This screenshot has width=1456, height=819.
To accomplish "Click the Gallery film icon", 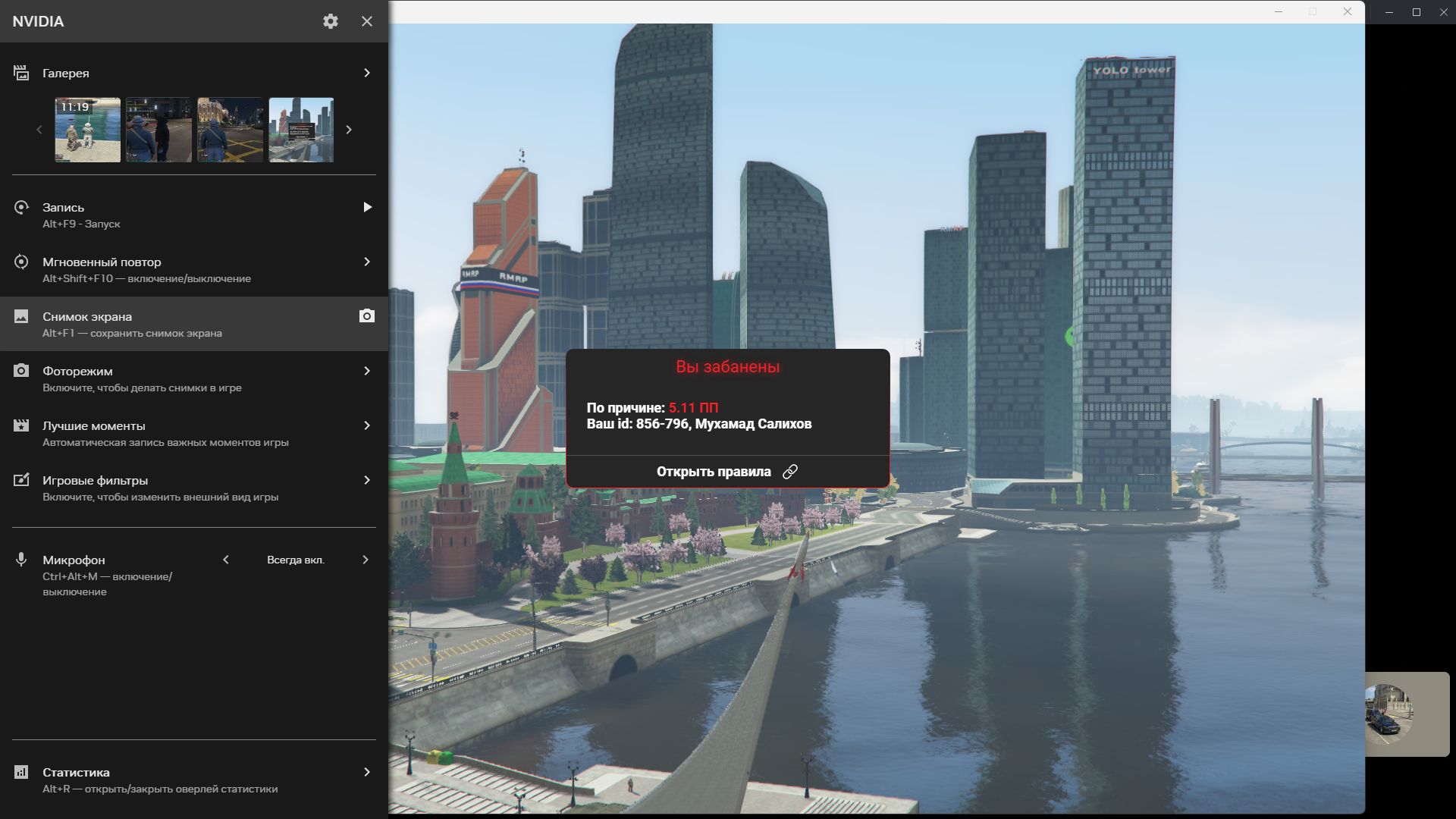I will tap(21, 73).
